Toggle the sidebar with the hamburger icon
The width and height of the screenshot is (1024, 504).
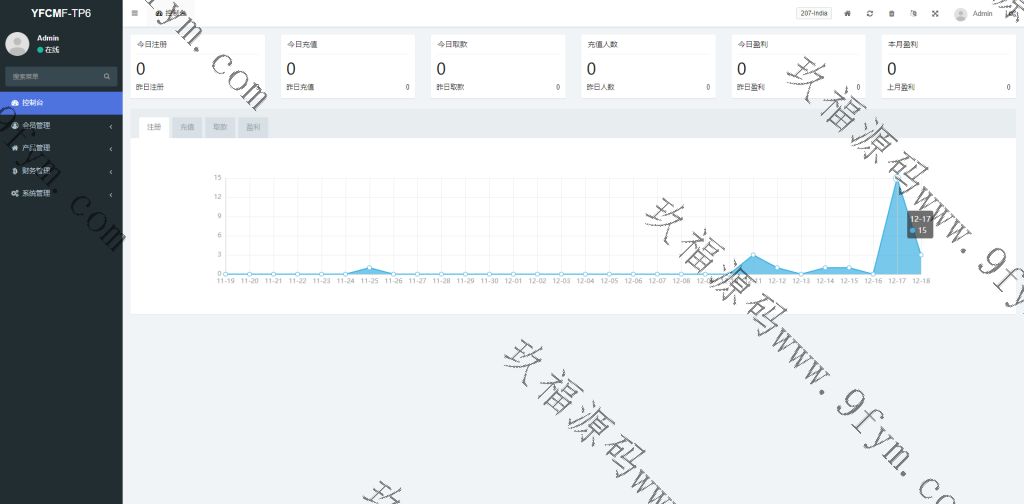(x=135, y=13)
